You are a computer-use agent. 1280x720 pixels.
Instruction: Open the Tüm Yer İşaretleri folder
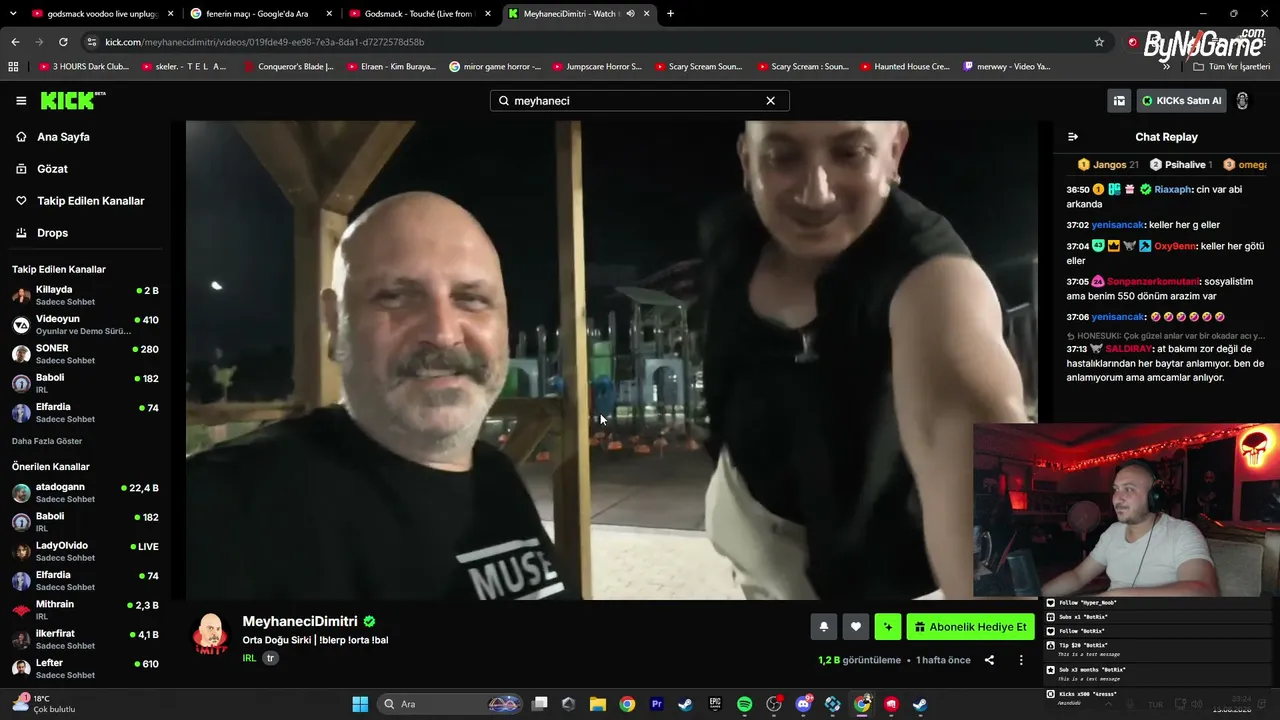pos(1232,67)
